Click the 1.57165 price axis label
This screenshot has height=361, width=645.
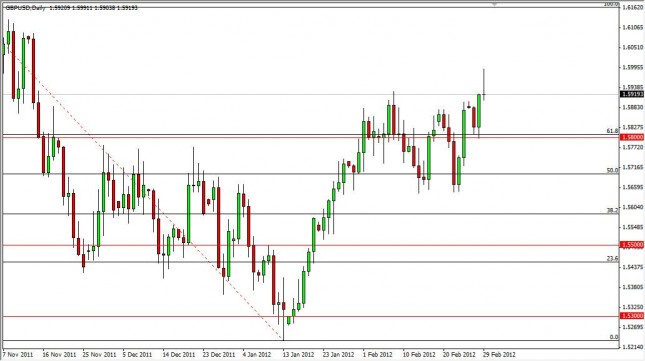click(x=633, y=167)
